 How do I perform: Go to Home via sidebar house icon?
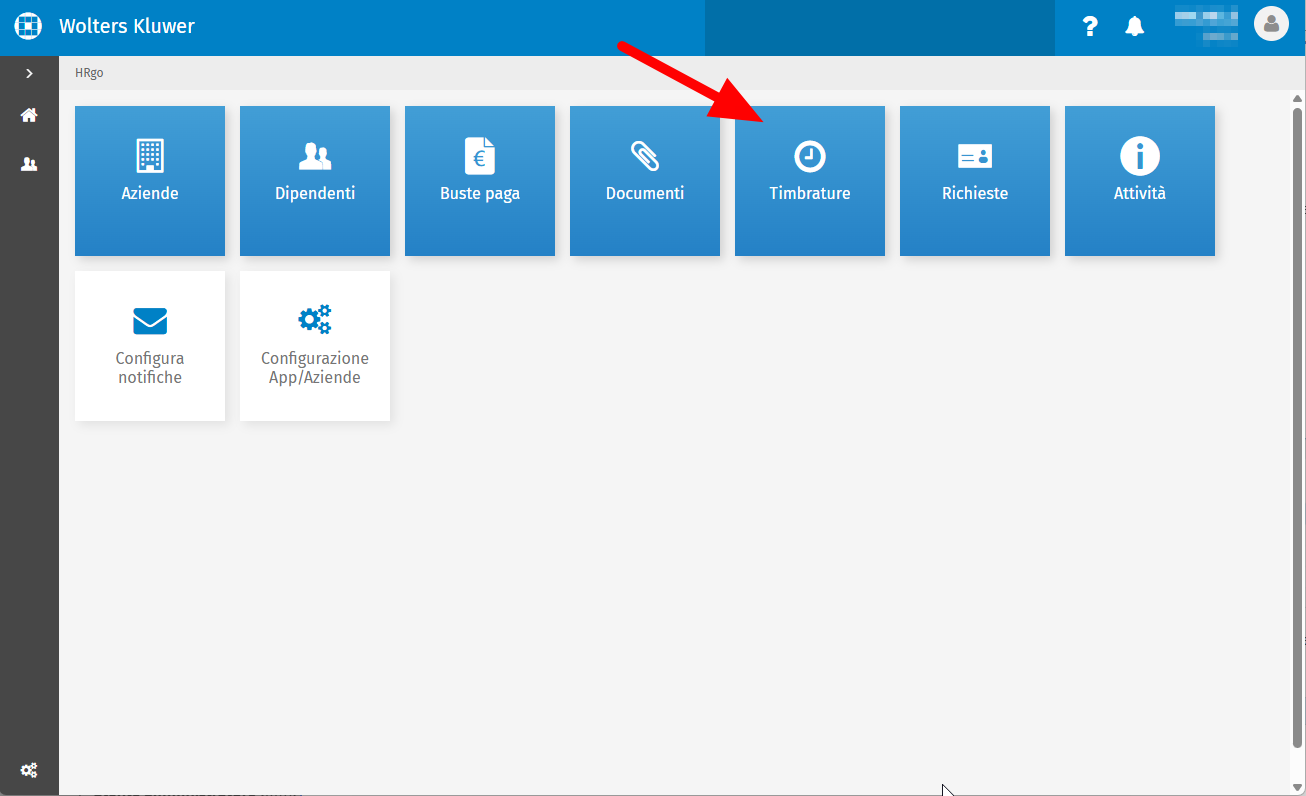29,115
